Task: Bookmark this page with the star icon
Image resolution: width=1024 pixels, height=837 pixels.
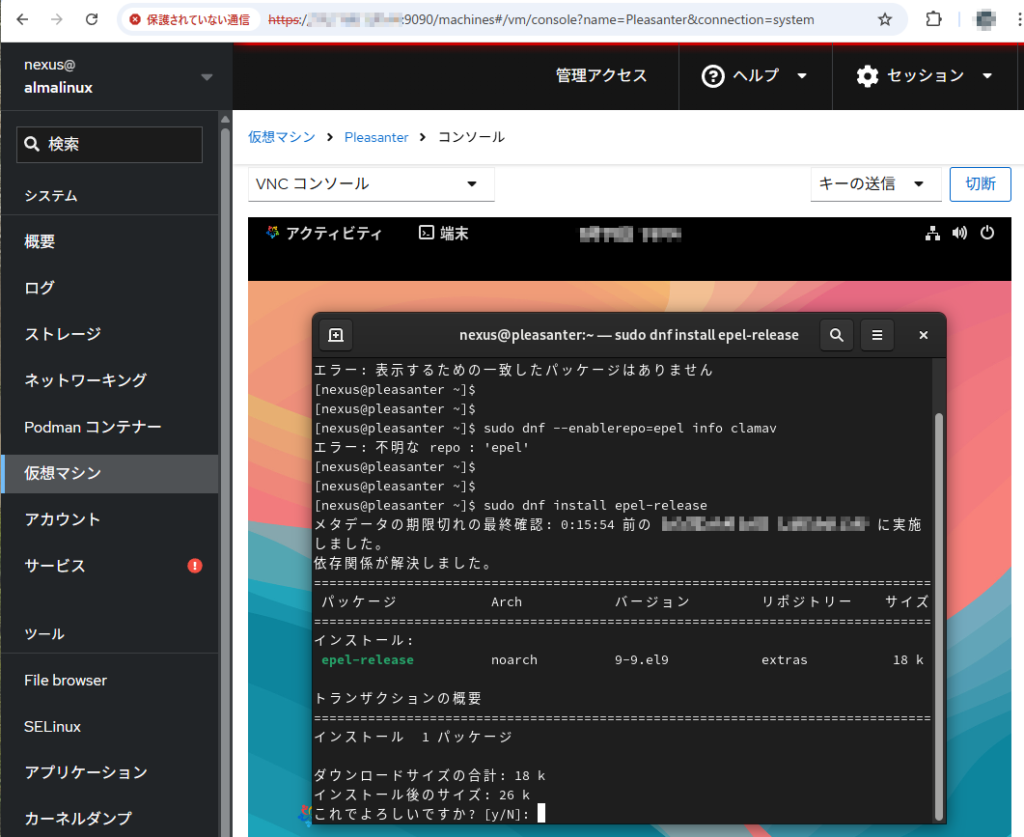Action: point(884,19)
